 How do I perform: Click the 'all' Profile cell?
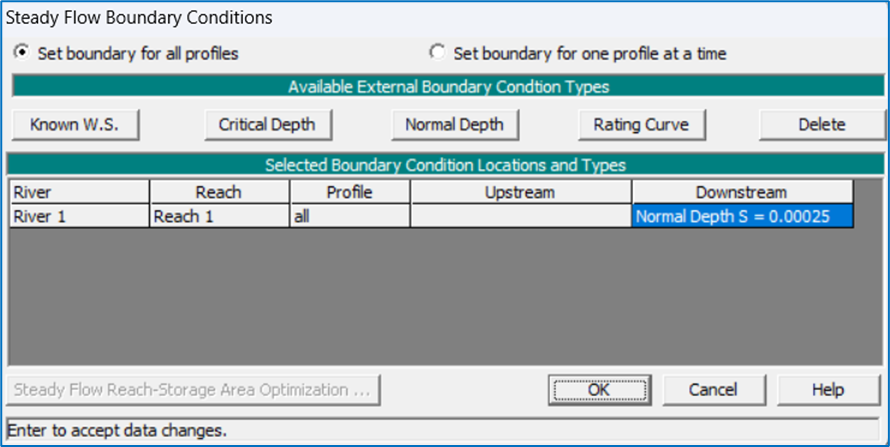click(350, 216)
